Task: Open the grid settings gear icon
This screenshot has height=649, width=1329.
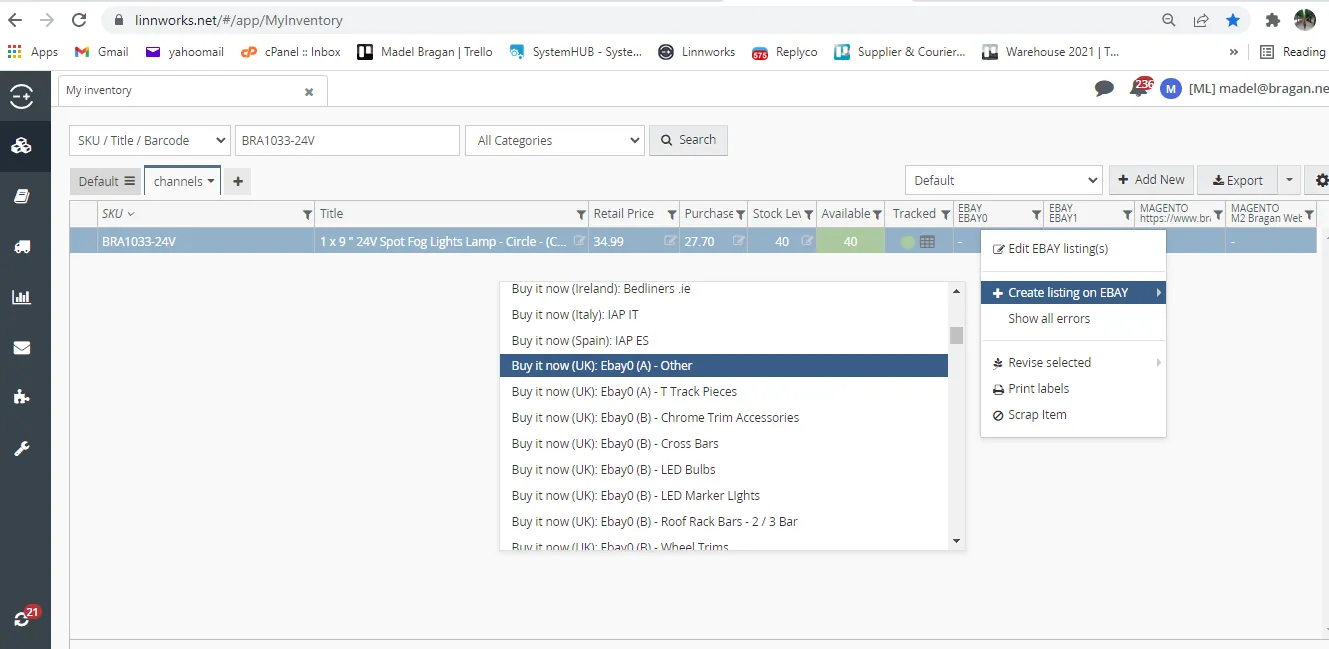Action: [x=1322, y=180]
